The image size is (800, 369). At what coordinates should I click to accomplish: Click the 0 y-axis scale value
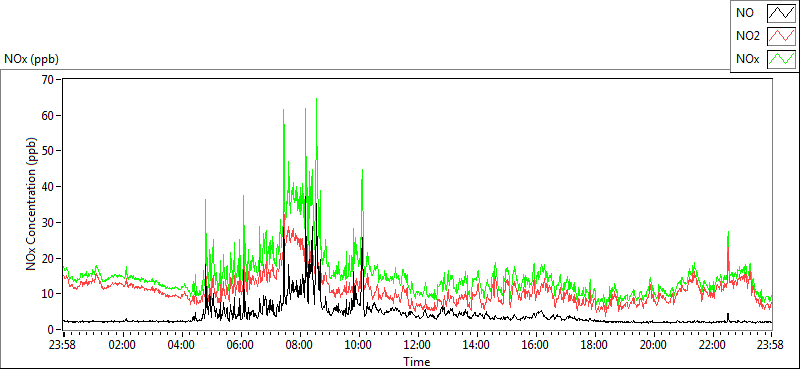click(52, 330)
